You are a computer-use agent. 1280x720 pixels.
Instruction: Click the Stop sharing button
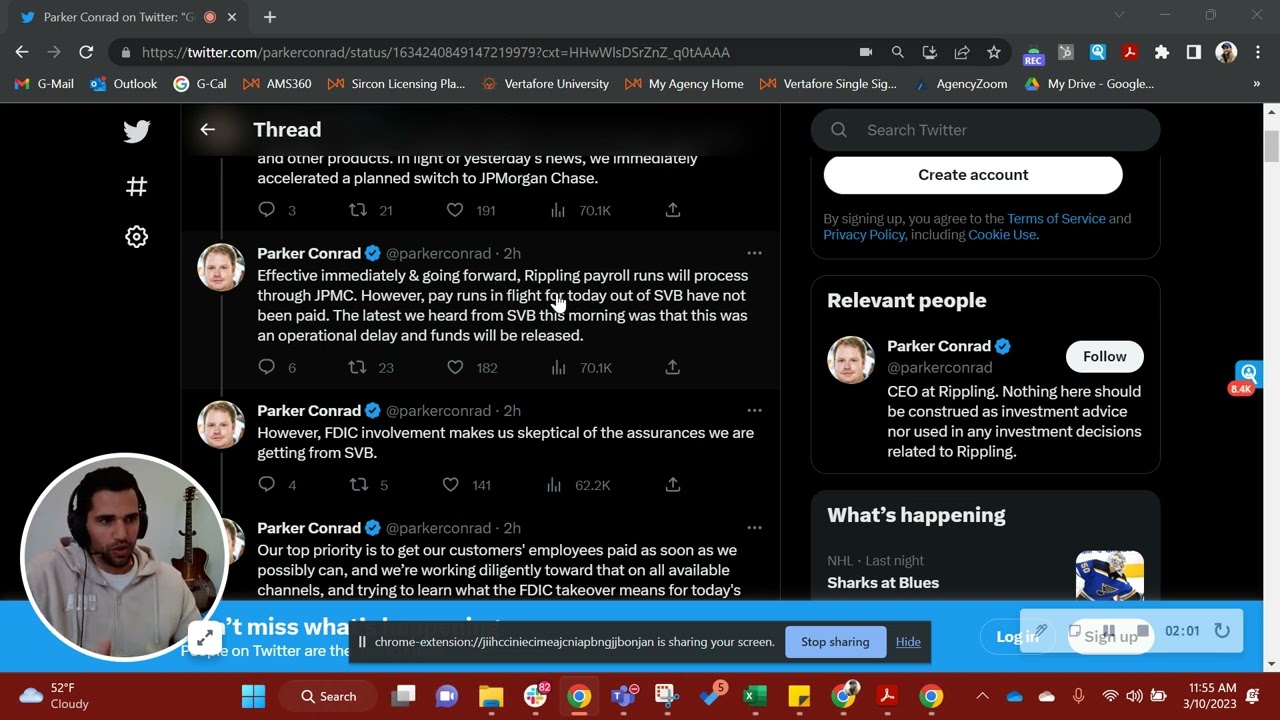835,642
